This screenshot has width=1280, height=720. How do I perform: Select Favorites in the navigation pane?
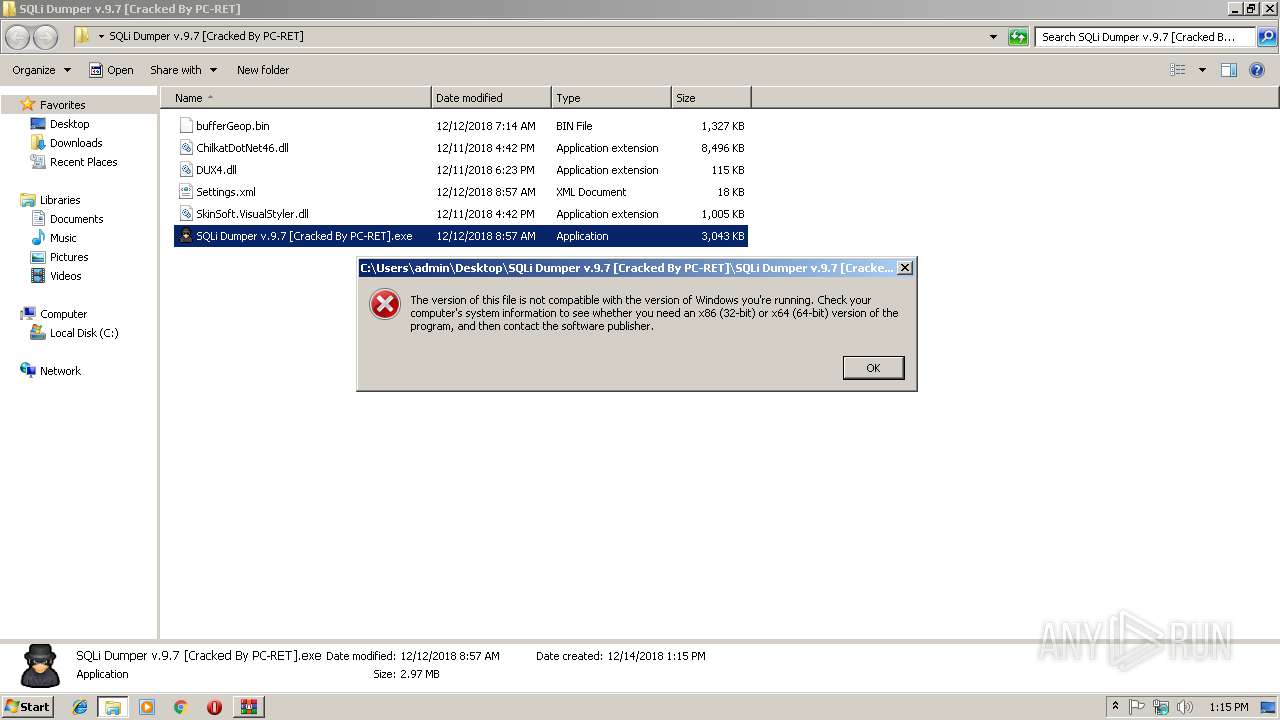click(x=62, y=105)
